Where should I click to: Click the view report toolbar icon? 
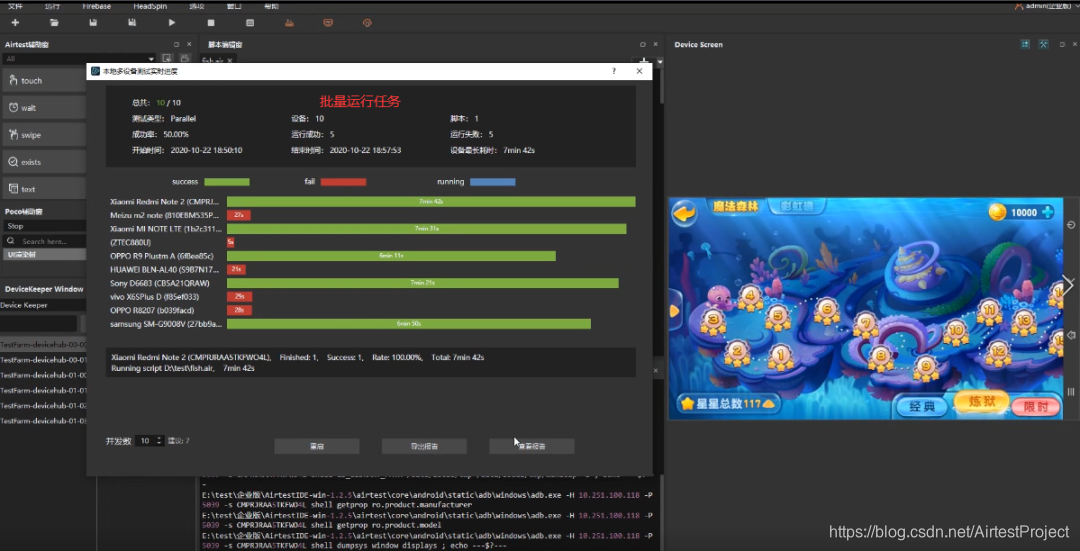250,23
